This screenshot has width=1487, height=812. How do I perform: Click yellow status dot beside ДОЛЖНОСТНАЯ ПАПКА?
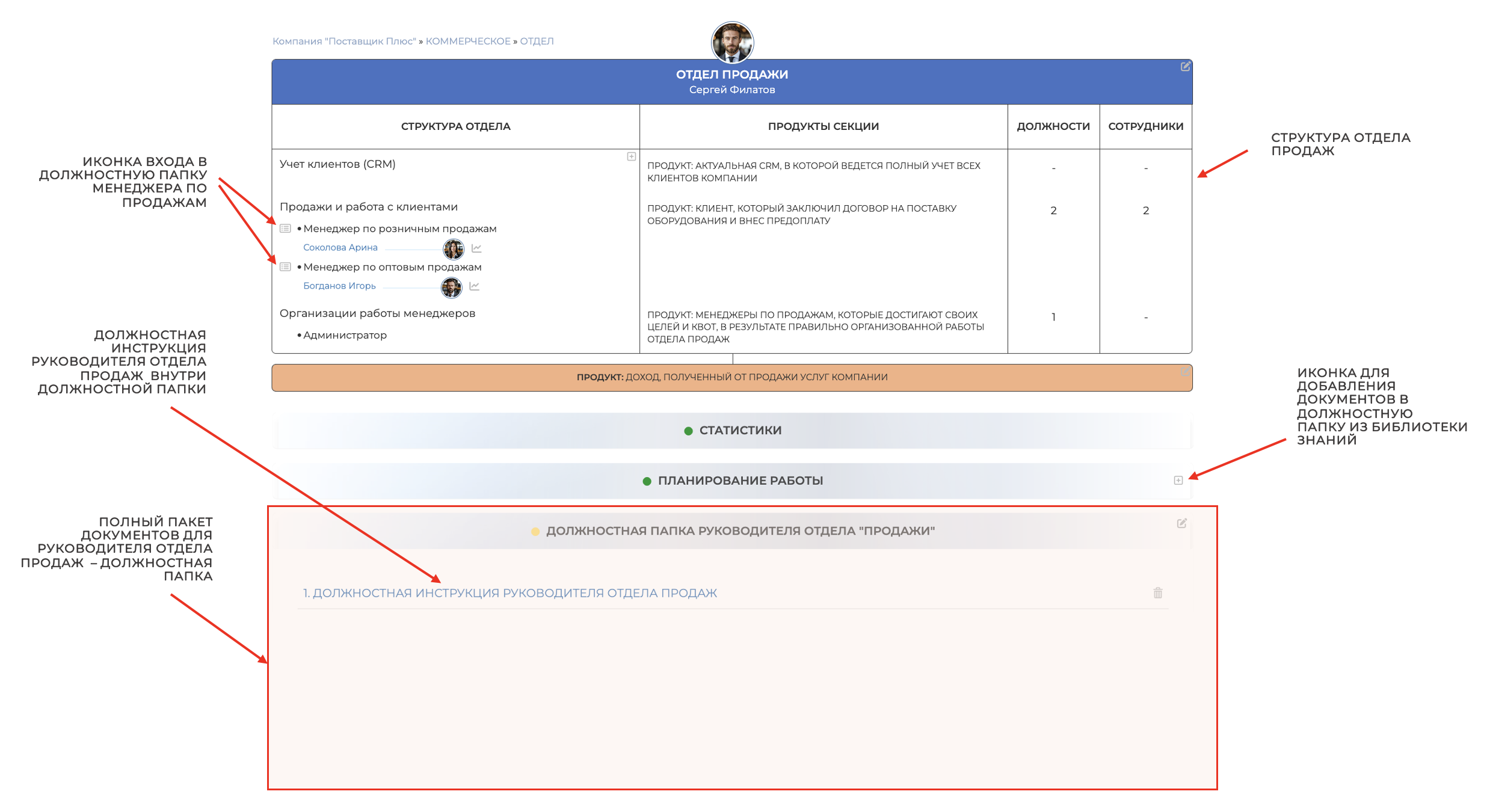[535, 532]
